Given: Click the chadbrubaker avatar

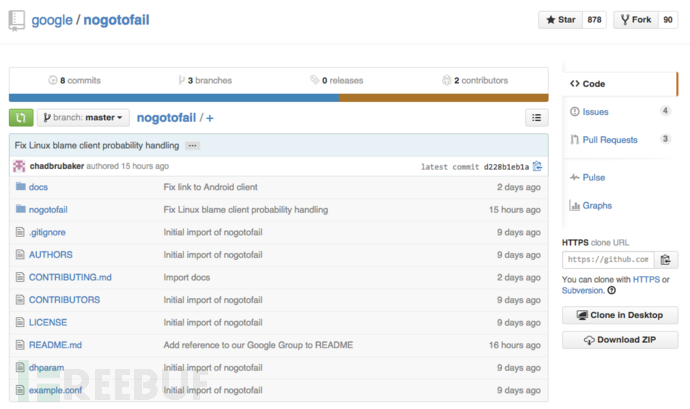Looking at the screenshot, I should click(19, 166).
